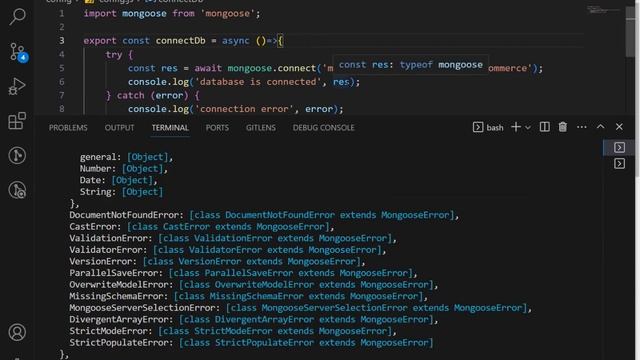
Task: Click 'DocumentNotFoundError:' in terminal output
Action: click(127, 215)
